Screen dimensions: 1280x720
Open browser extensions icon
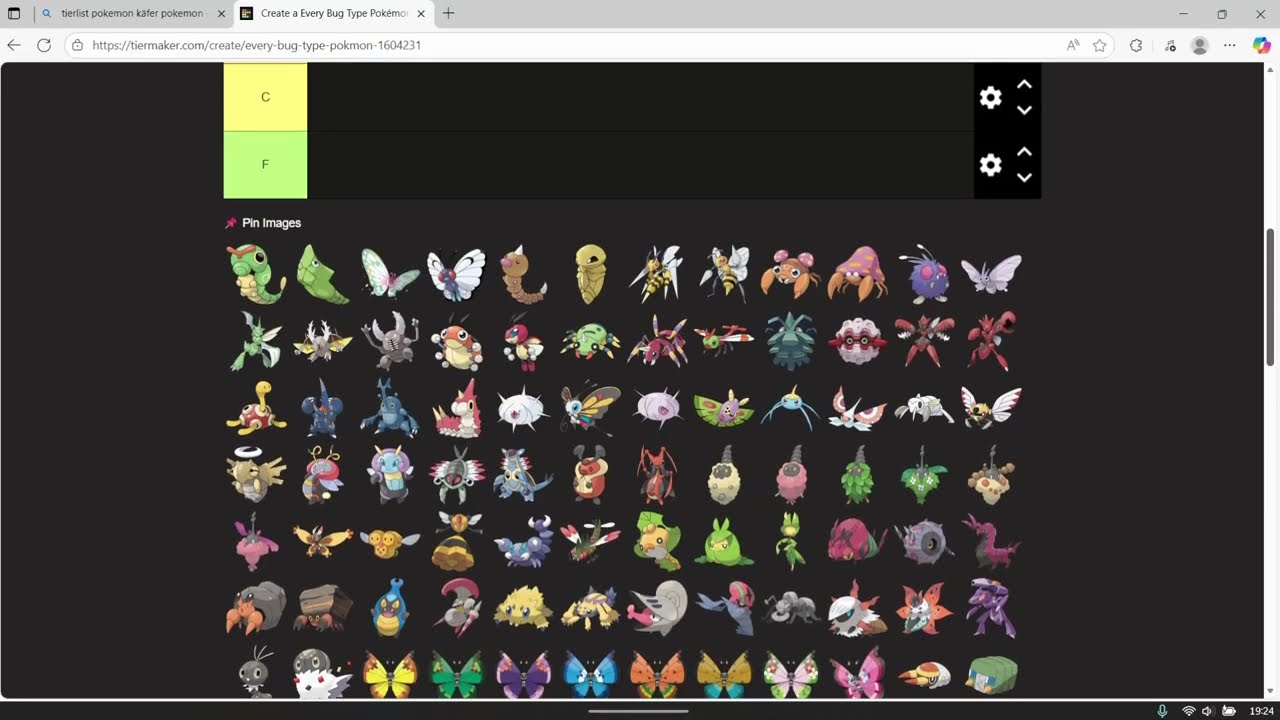[1136, 45]
